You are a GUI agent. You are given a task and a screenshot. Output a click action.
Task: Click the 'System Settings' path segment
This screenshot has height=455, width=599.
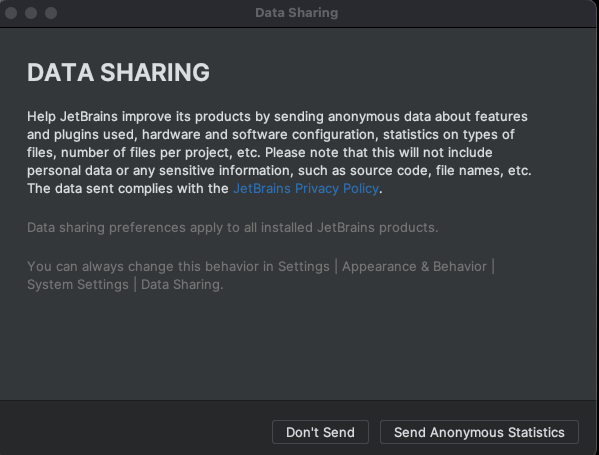(78, 285)
